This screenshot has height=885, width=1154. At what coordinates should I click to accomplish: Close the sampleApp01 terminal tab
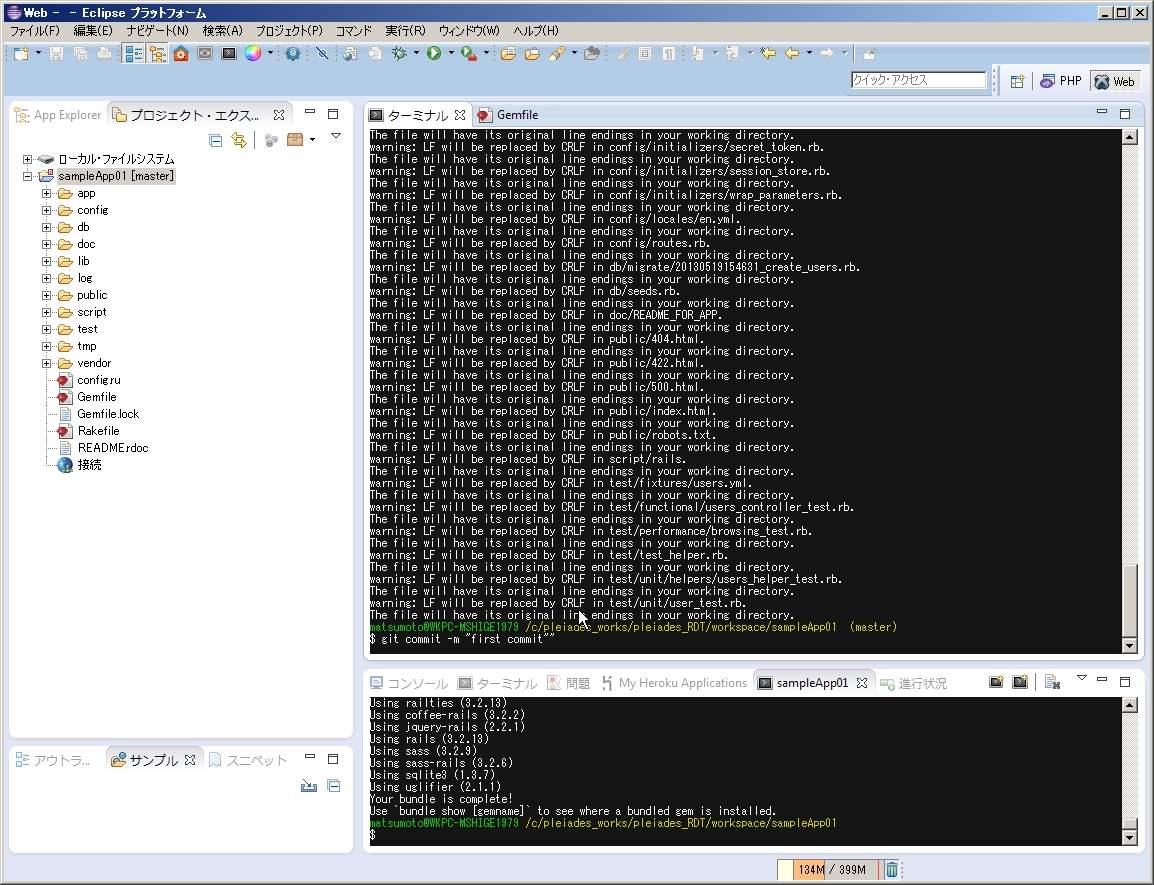pyautogui.click(x=862, y=683)
